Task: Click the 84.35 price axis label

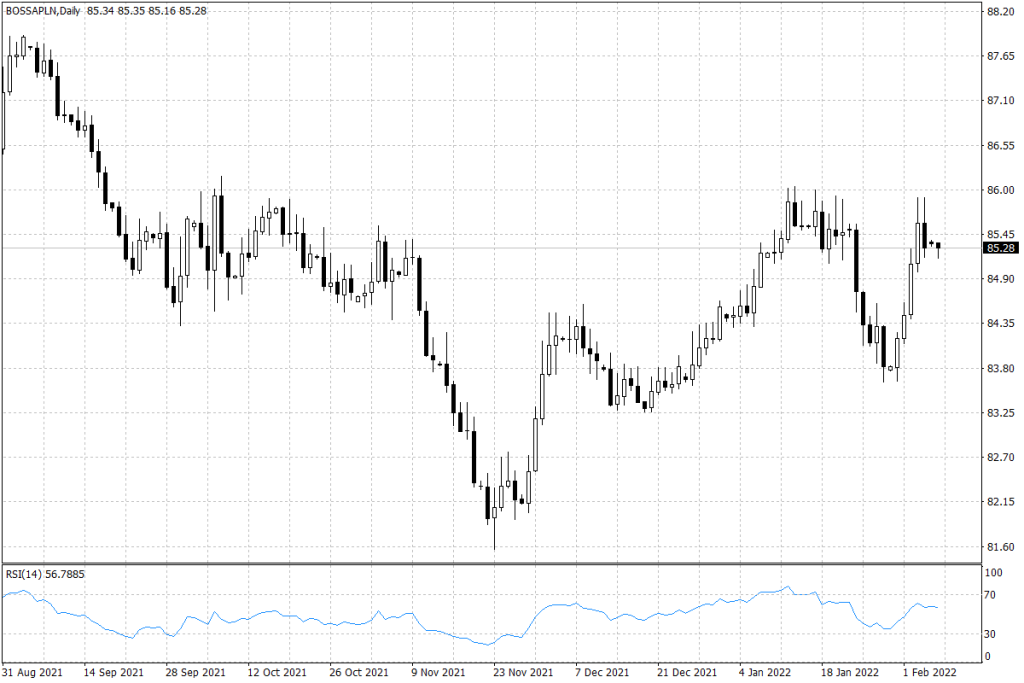Action: 1000,323
